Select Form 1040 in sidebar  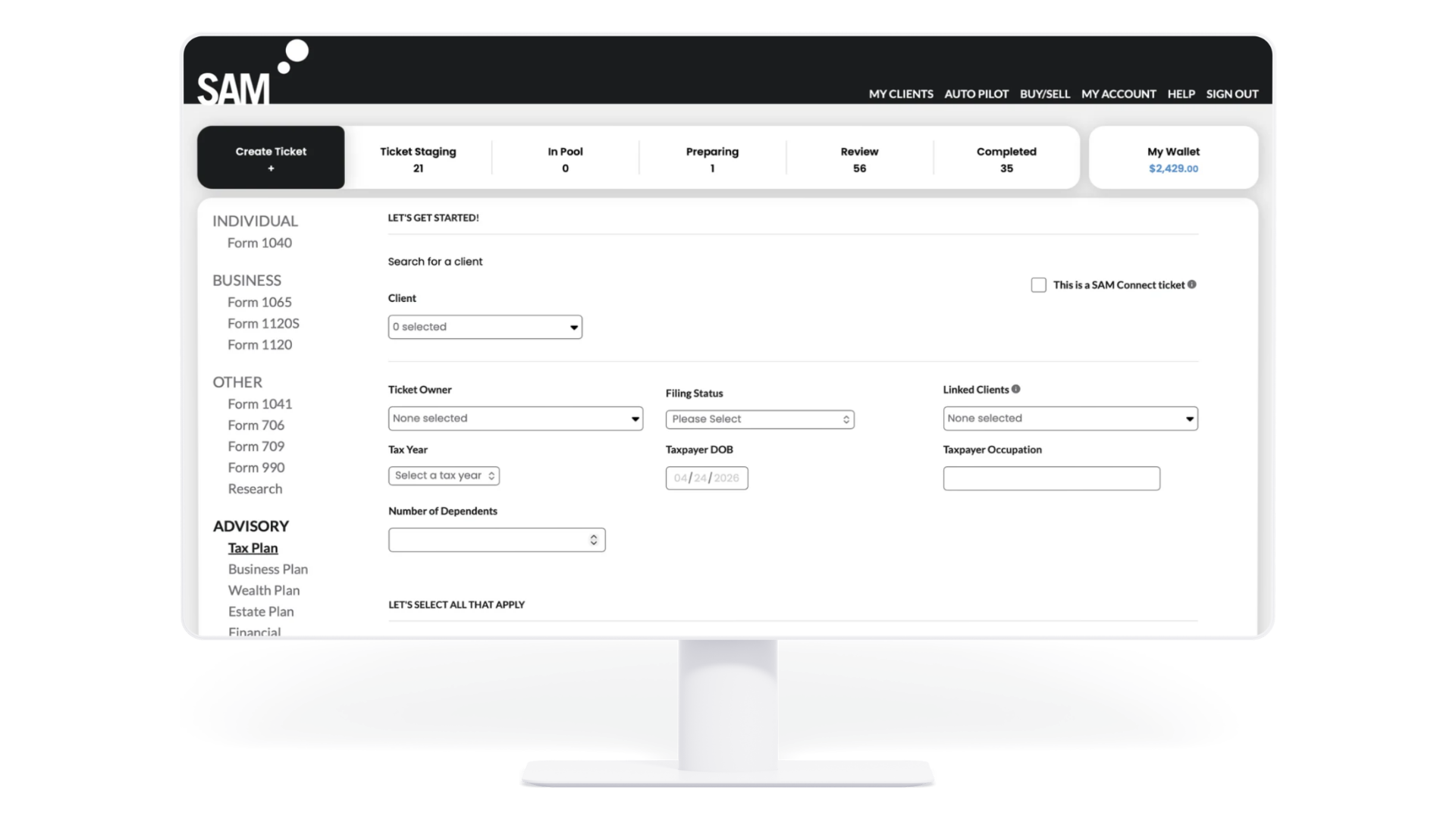click(x=259, y=243)
